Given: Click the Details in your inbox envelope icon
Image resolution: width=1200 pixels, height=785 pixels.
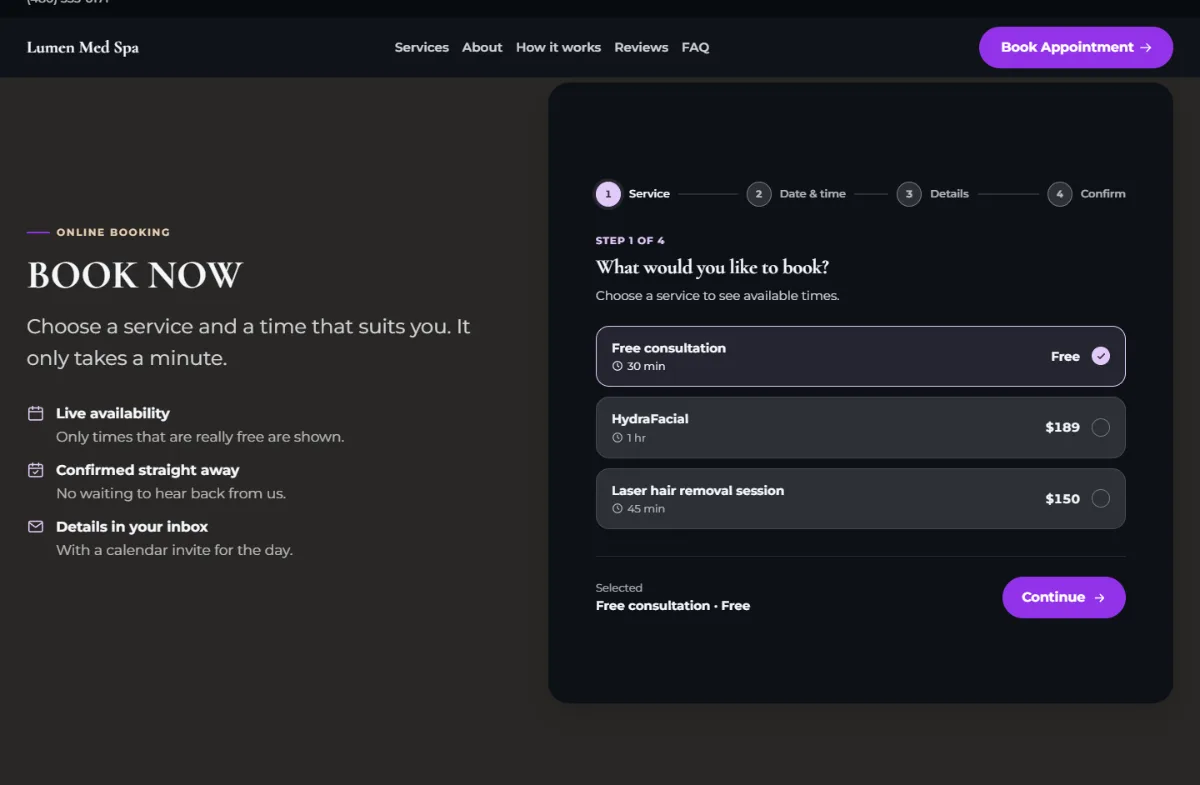Looking at the screenshot, I should point(36,526).
